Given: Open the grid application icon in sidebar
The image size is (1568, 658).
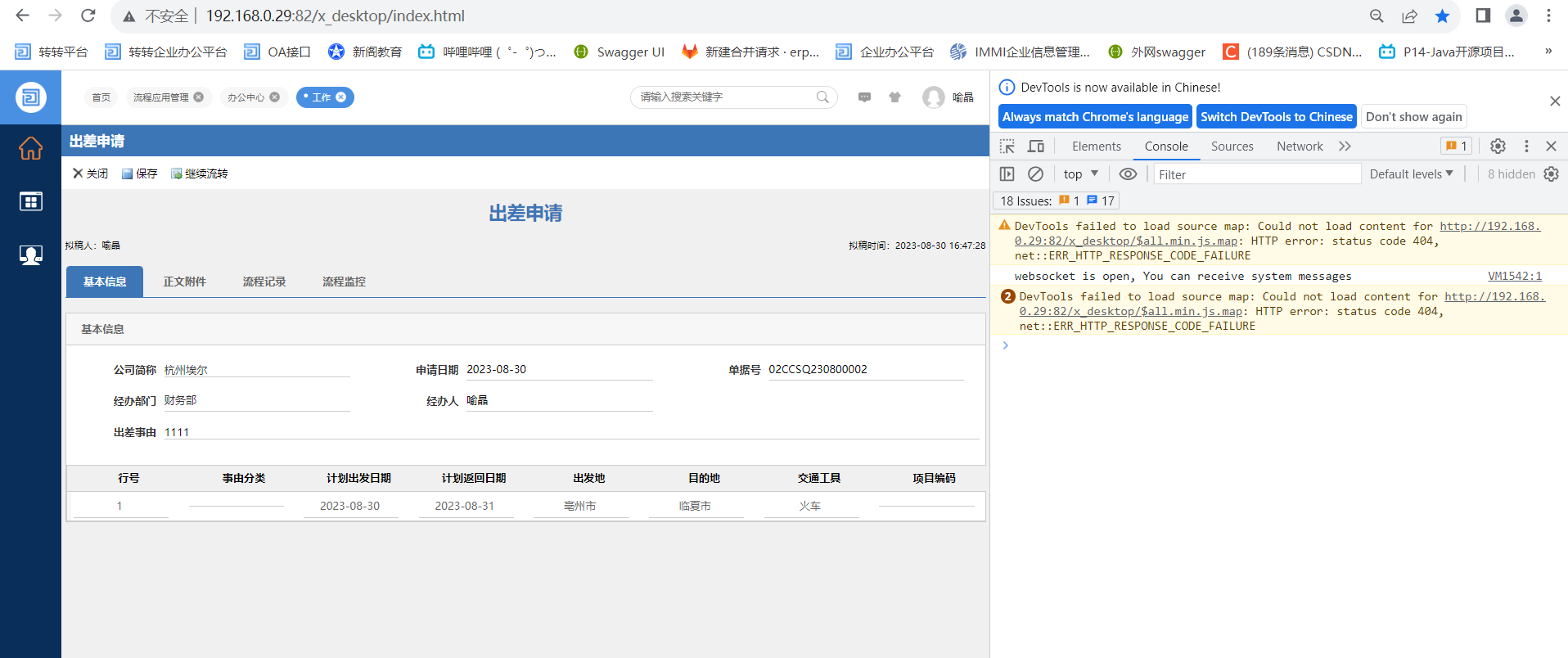Looking at the screenshot, I should pyautogui.click(x=30, y=201).
